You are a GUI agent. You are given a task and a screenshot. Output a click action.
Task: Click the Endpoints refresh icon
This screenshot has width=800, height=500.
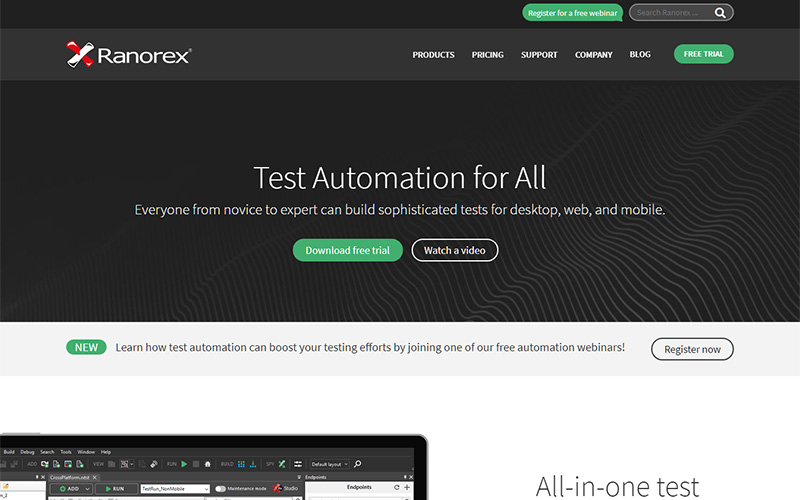(396, 487)
